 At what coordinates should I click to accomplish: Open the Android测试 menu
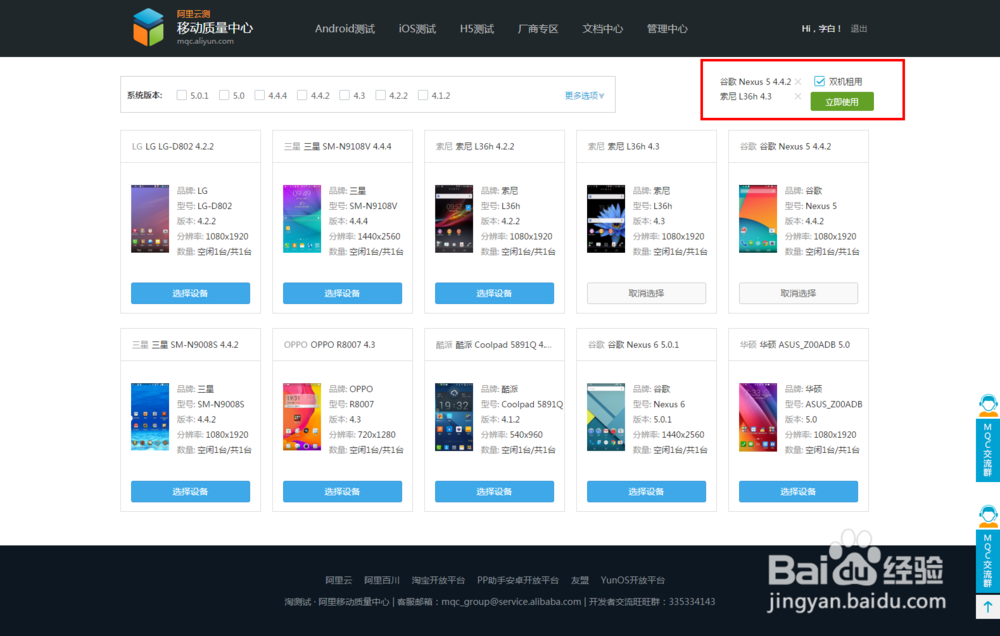345,29
